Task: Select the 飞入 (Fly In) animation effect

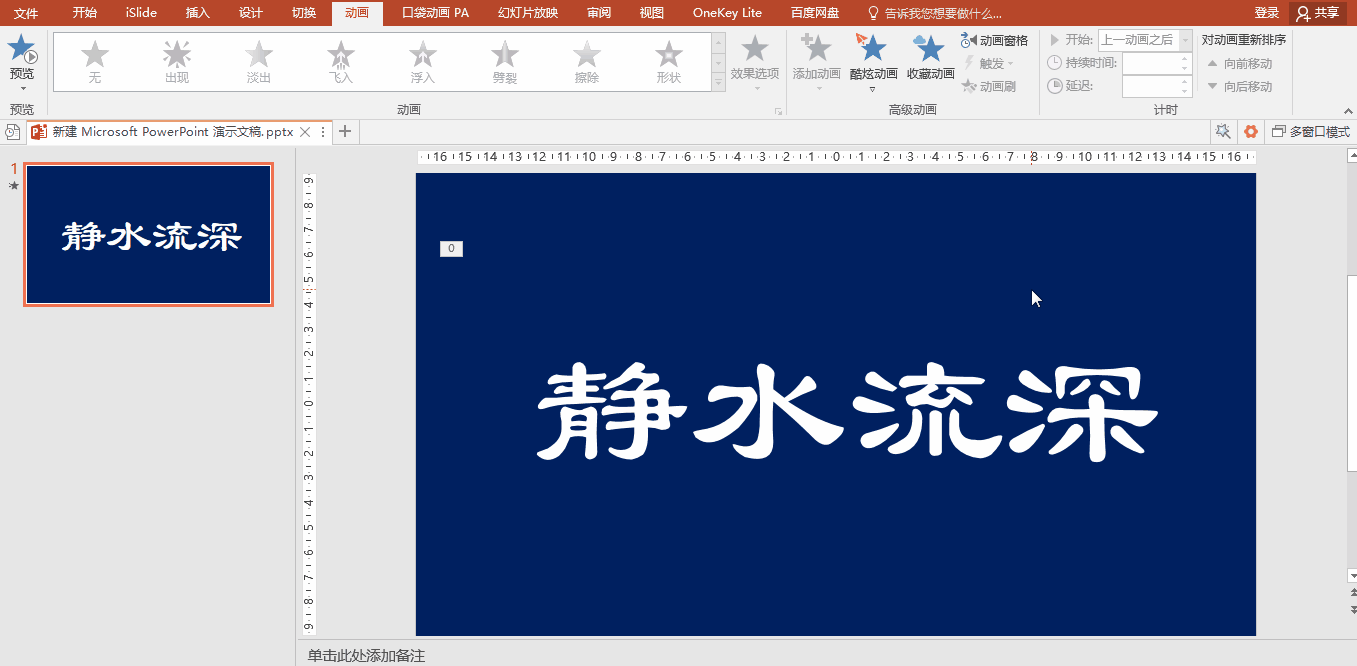Action: click(x=341, y=61)
